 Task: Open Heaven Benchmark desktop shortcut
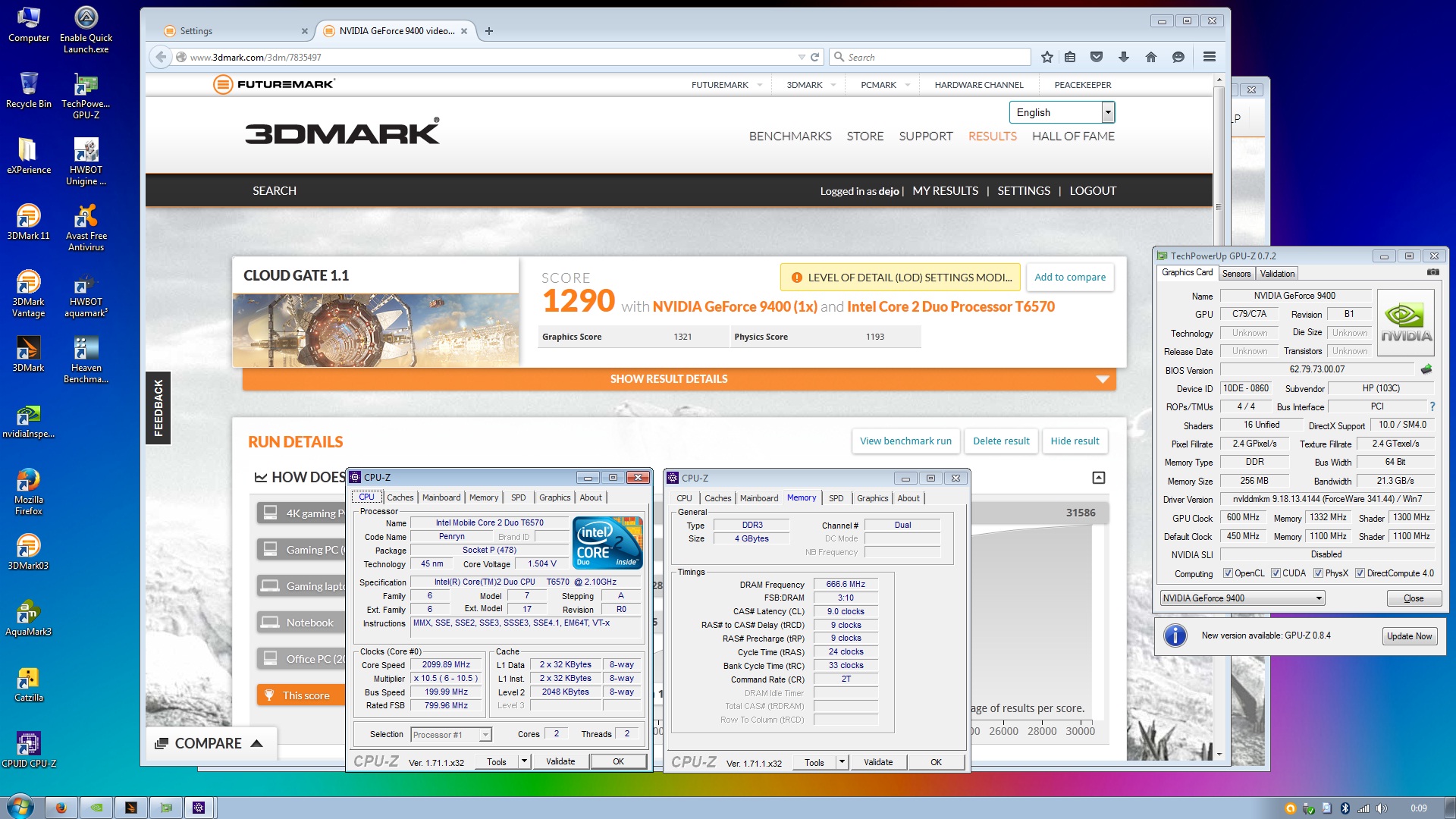[x=86, y=360]
